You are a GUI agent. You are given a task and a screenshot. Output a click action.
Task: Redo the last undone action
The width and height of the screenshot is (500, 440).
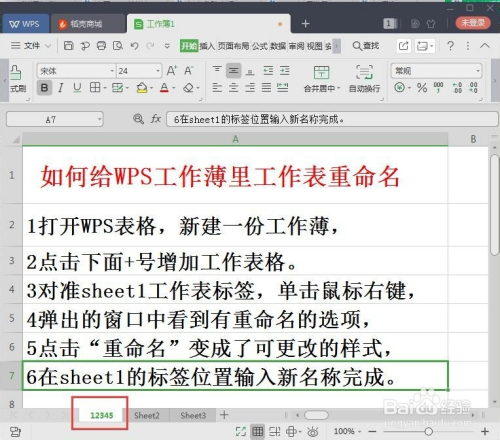click(150, 46)
